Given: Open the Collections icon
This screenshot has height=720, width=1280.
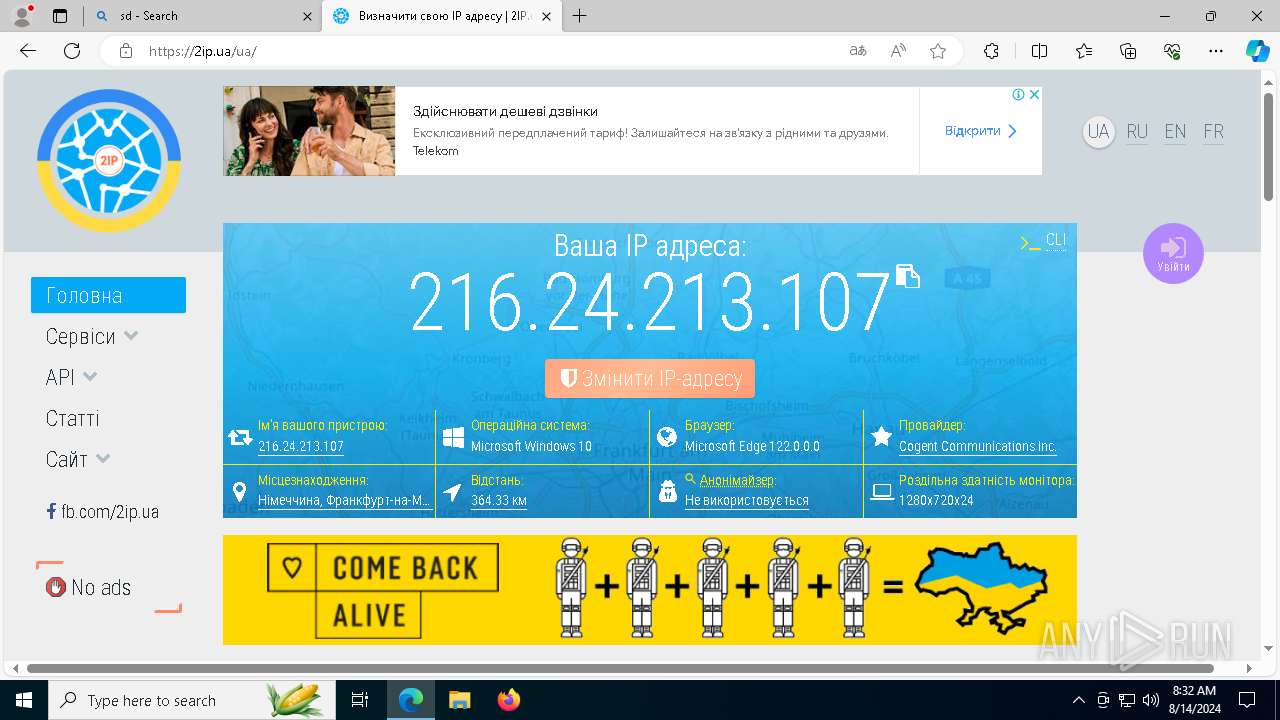Looking at the screenshot, I should (1128, 51).
